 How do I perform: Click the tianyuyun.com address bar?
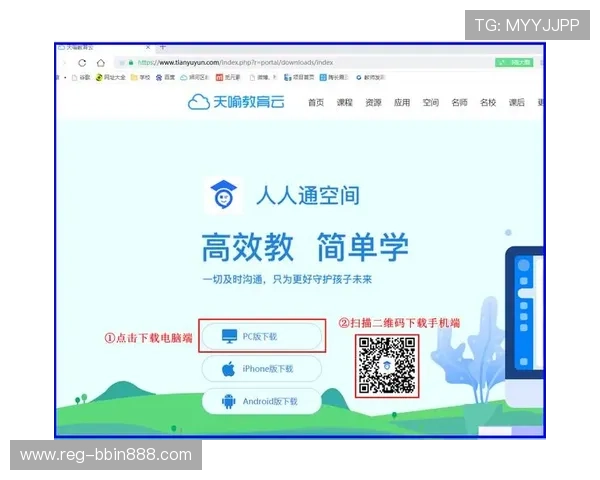click(x=302, y=62)
